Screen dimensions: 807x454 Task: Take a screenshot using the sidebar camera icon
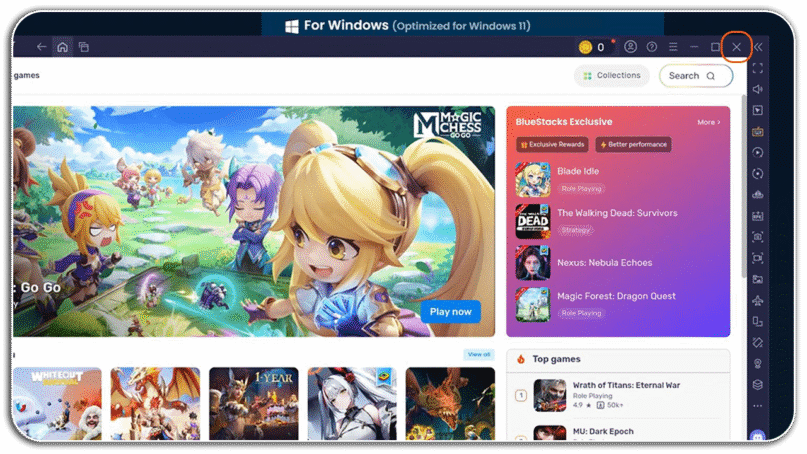point(758,237)
